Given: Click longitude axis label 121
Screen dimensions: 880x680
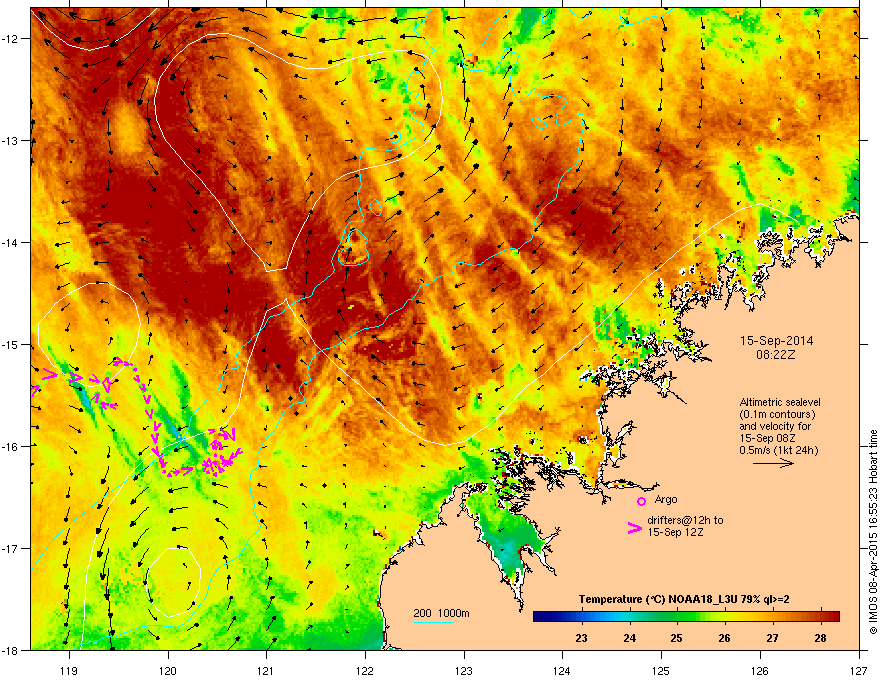Looking at the screenshot, I should coord(266,670).
